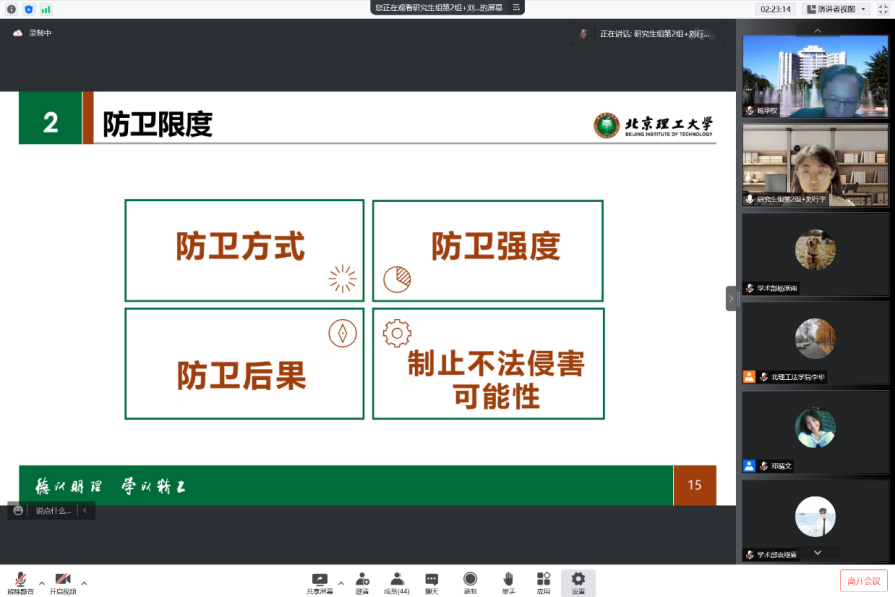Screen dimensions: 895x597
Task: Open the 共享屏幕 share screen tool
Action: [x=319, y=582]
